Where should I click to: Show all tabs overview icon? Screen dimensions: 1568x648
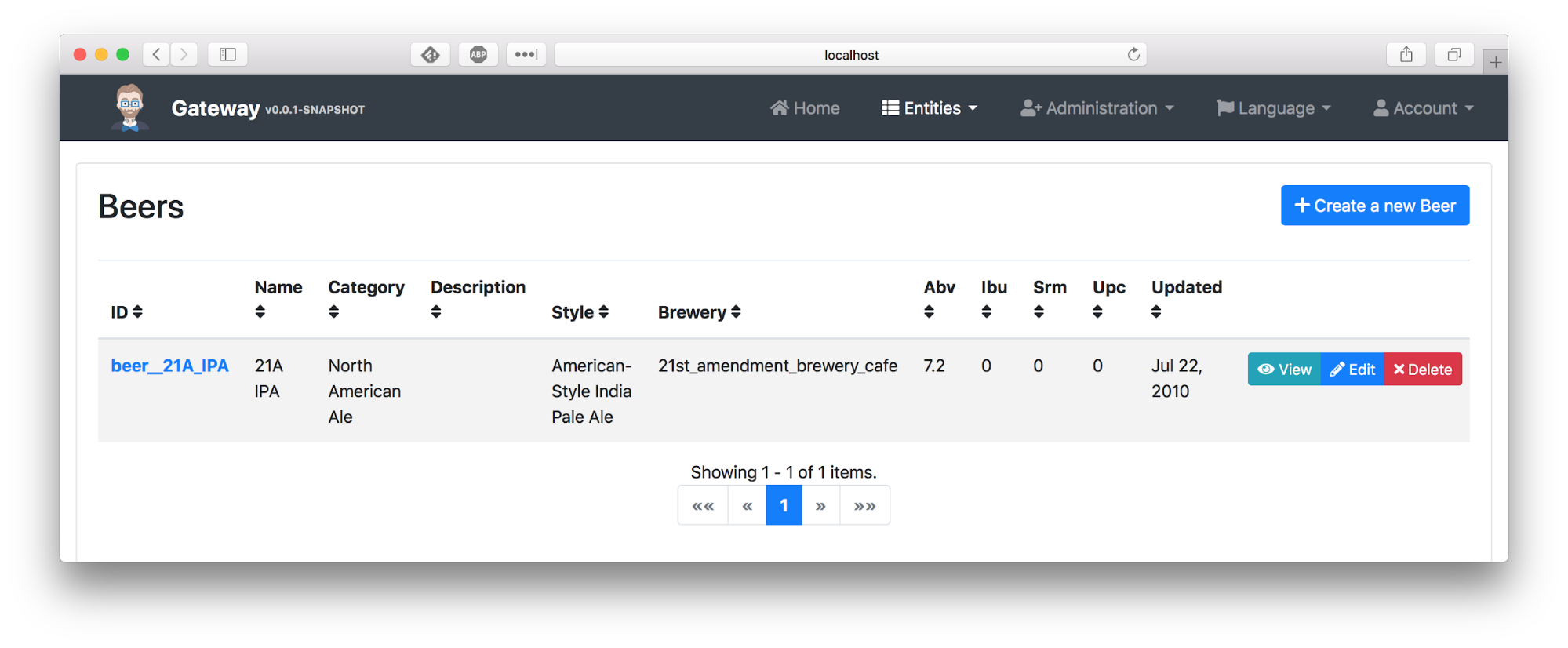pos(1453,54)
